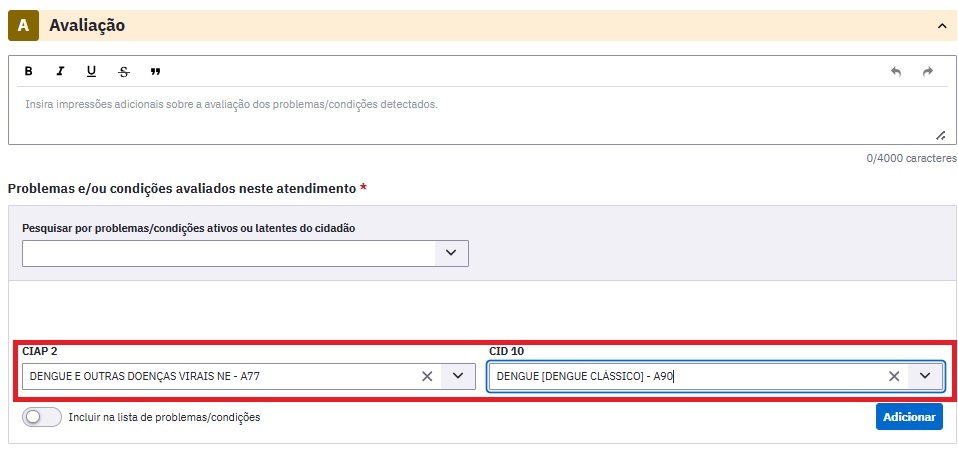Viewport: 958px width, 449px height.
Task: Toggle bold formatting in the editor
Action: [28, 71]
